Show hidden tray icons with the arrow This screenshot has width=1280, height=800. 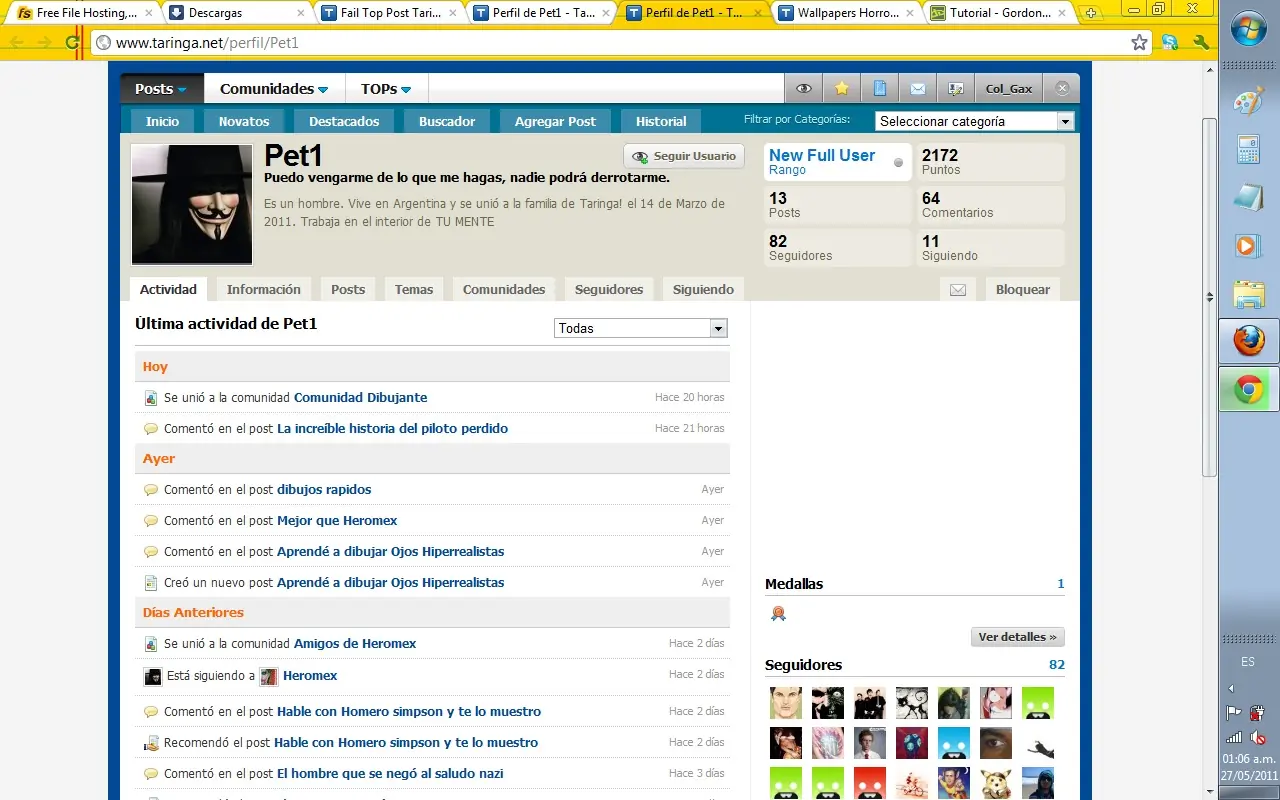1231,688
